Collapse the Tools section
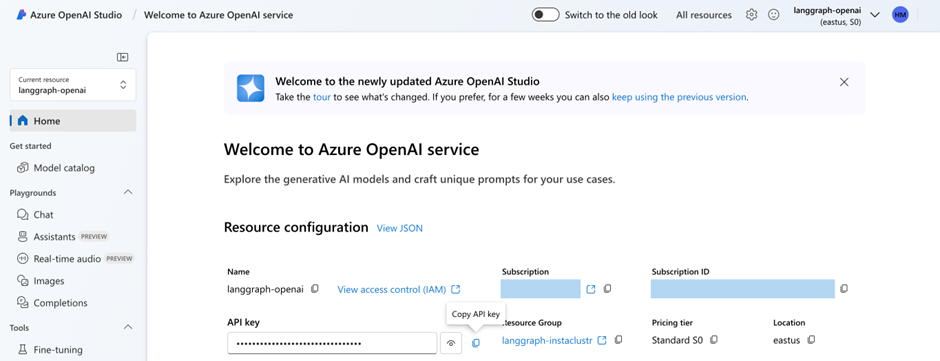940x361 pixels. (128, 327)
